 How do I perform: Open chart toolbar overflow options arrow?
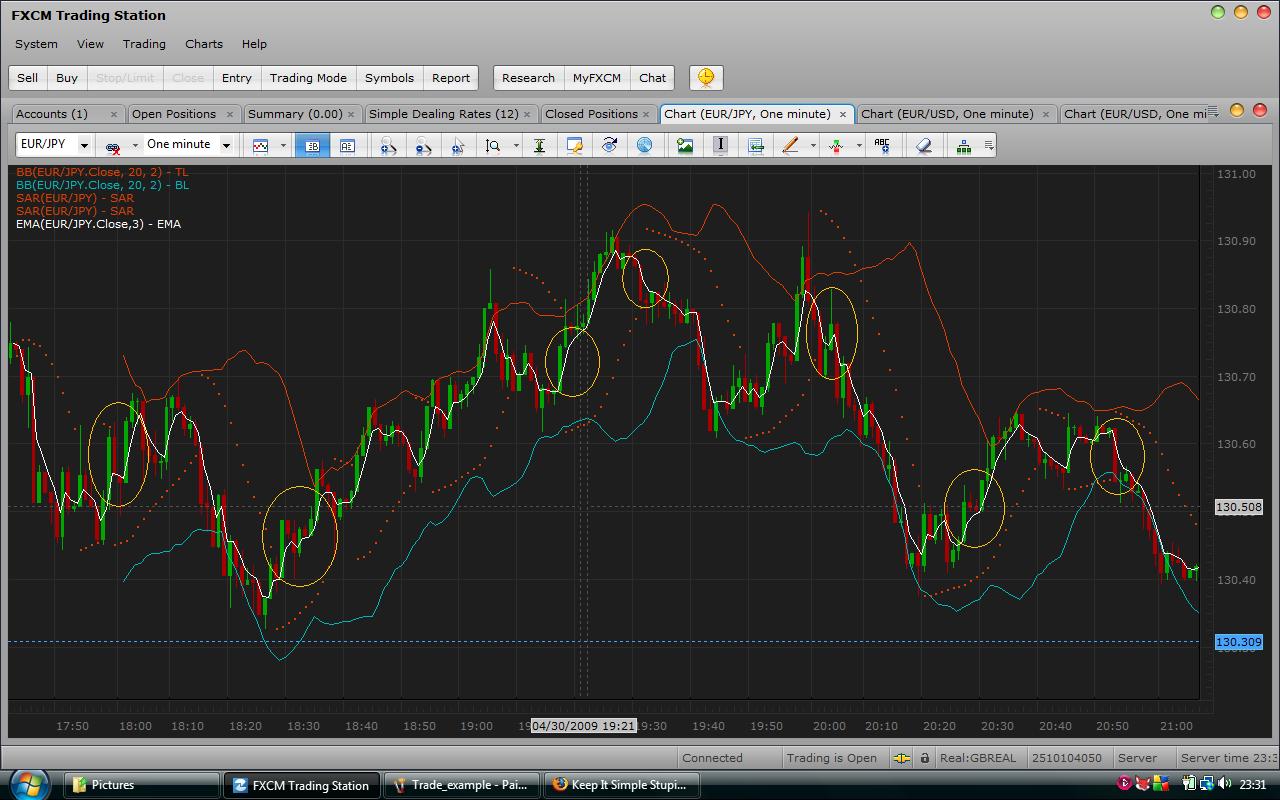989,146
